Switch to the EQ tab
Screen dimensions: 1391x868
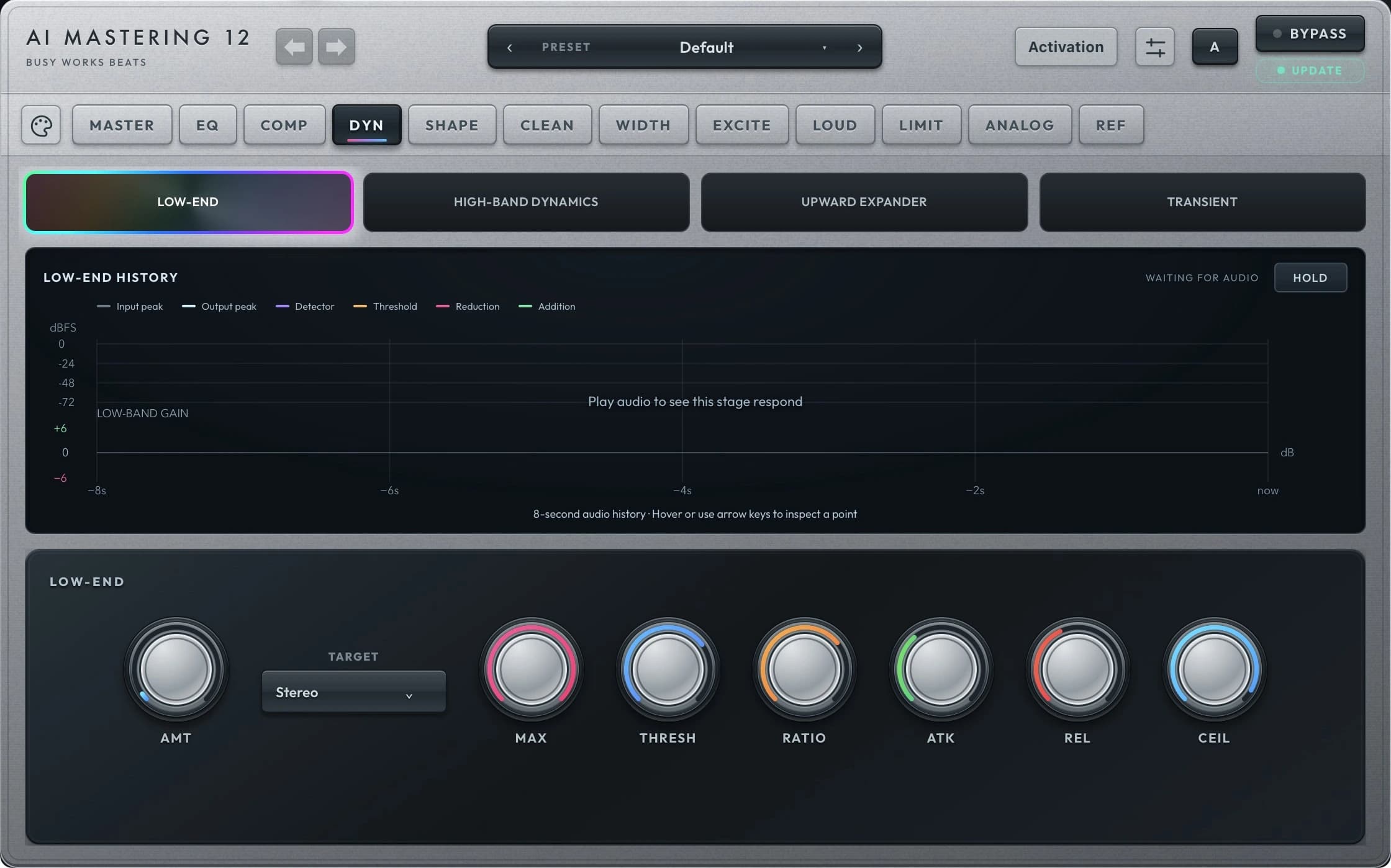[207, 125]
